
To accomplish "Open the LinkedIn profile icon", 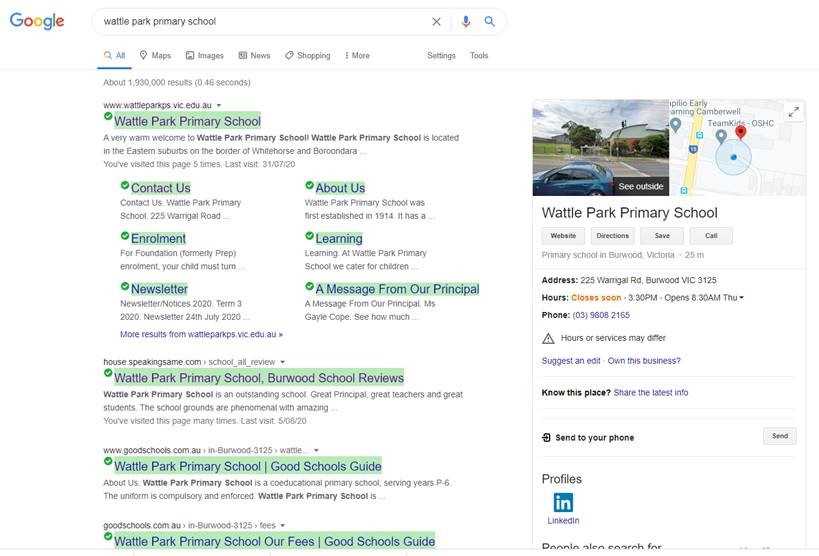I will (563, 503).
